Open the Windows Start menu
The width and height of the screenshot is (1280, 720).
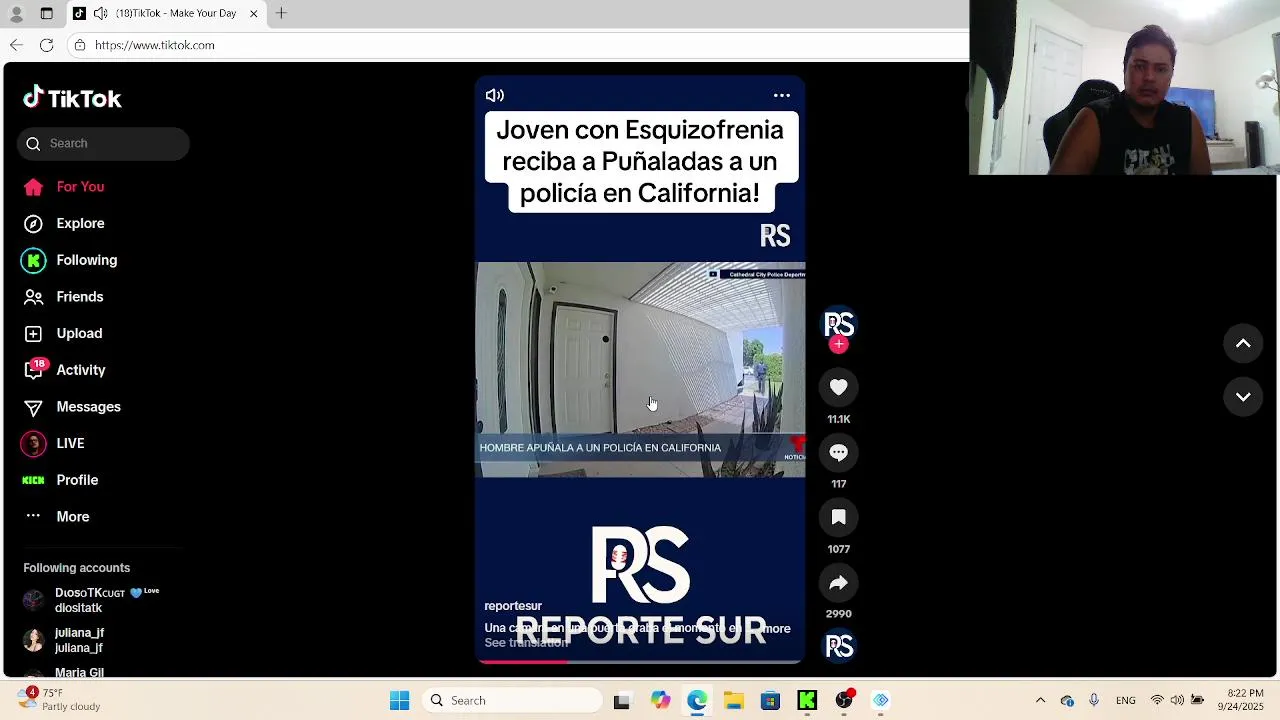tap(399, 701)
